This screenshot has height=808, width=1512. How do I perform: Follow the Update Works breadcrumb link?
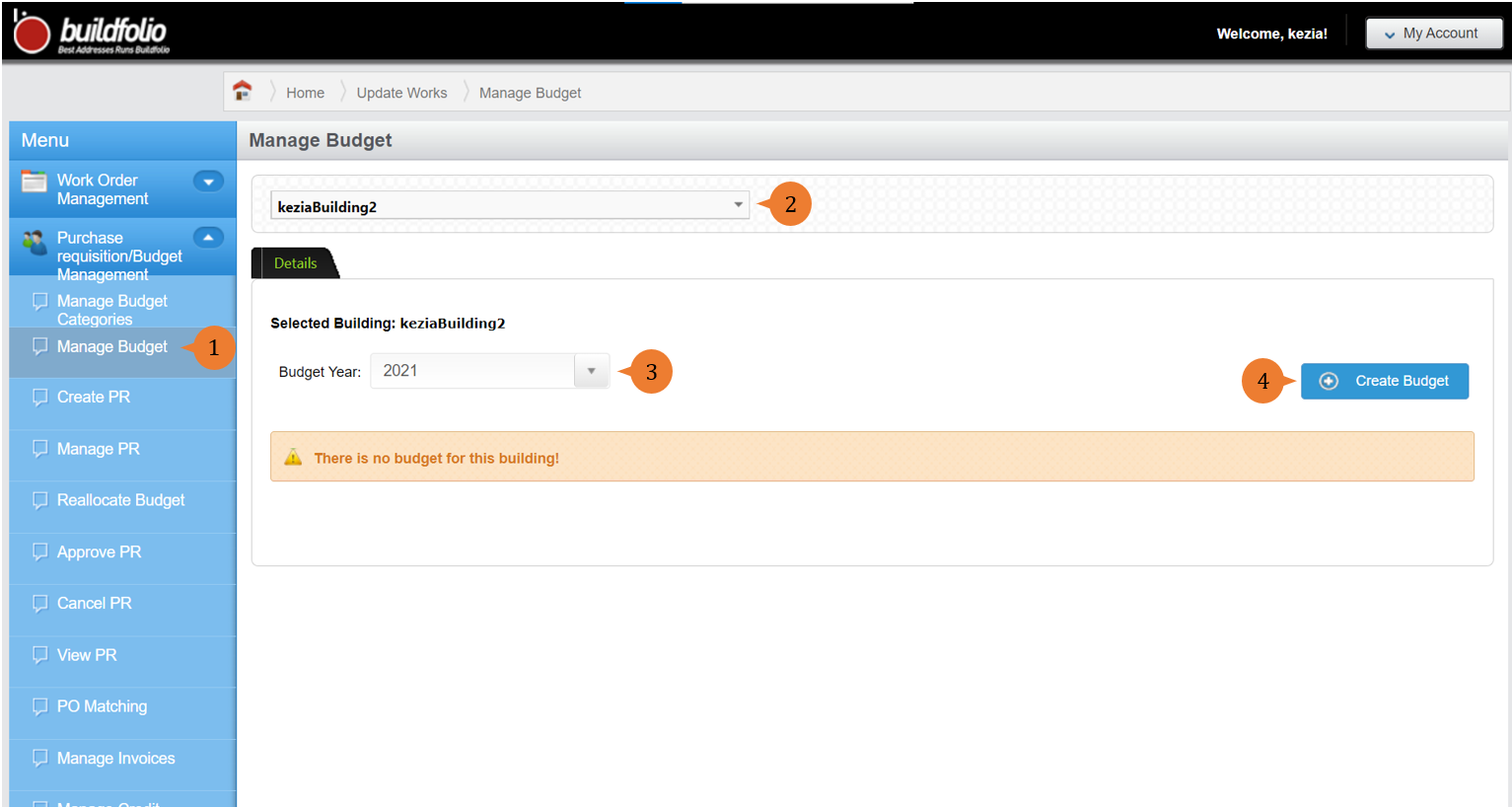coord(401,93)
